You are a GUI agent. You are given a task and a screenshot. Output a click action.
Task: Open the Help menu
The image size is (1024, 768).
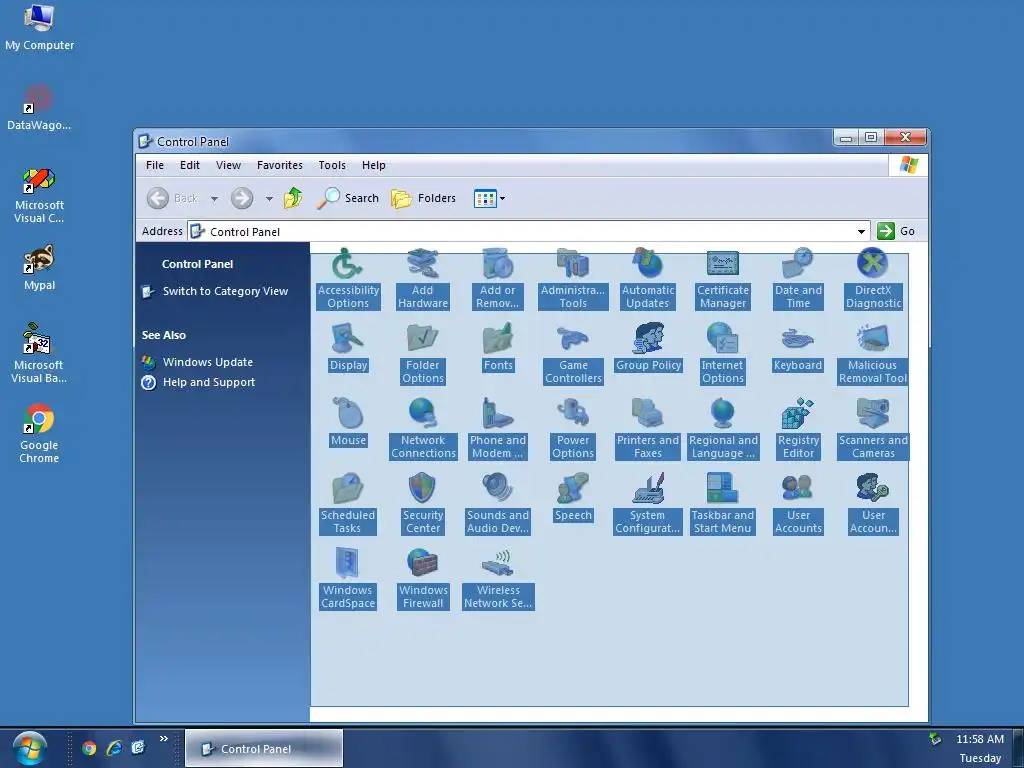click(x=374, y=165)
